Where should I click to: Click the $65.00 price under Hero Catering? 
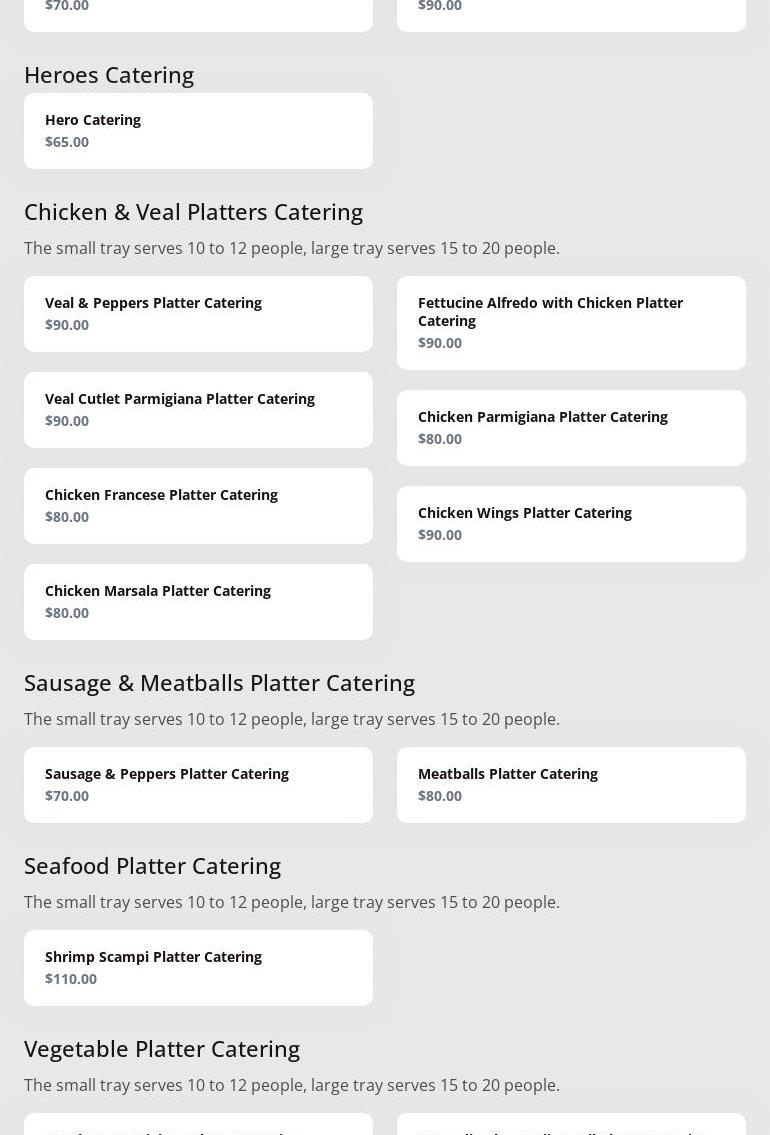(x=67, y=141)
